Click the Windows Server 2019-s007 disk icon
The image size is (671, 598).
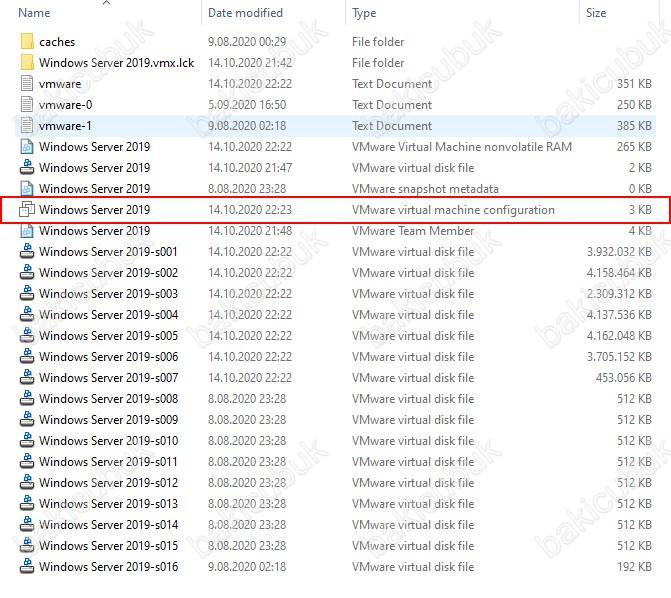pyautogui.click(x=27, y=377)
